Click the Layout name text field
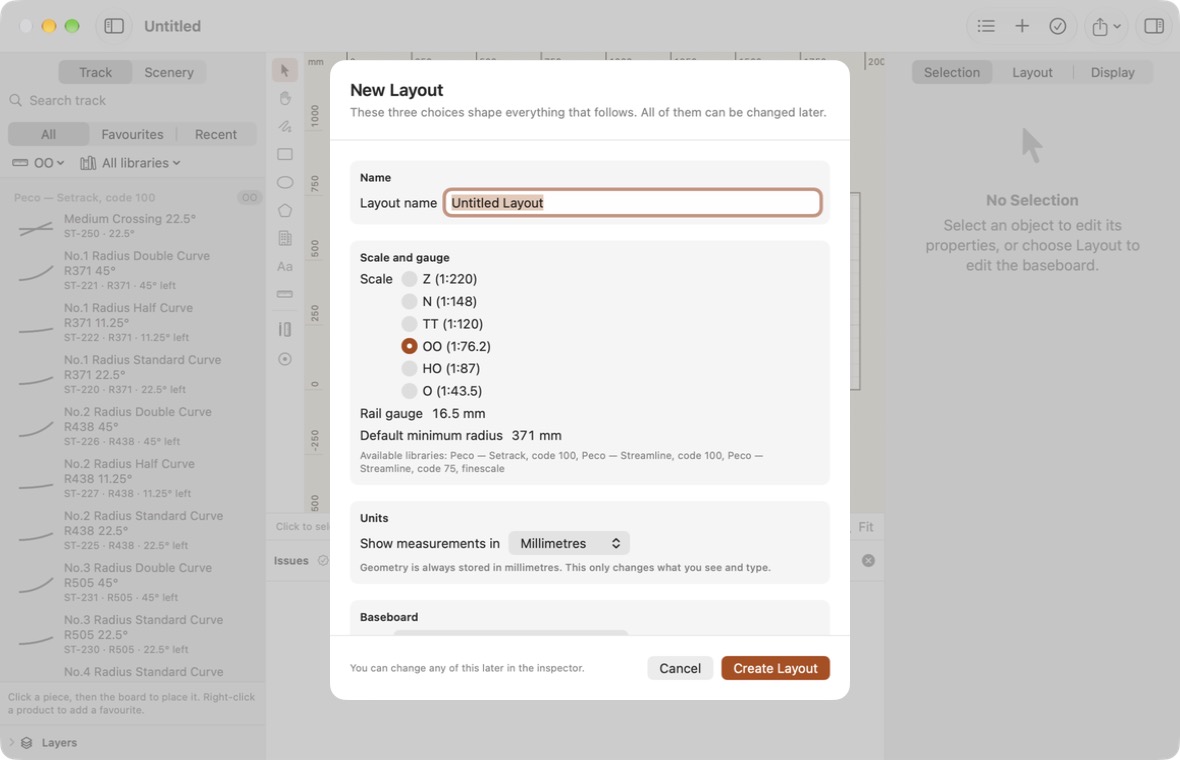 point(632,203)
